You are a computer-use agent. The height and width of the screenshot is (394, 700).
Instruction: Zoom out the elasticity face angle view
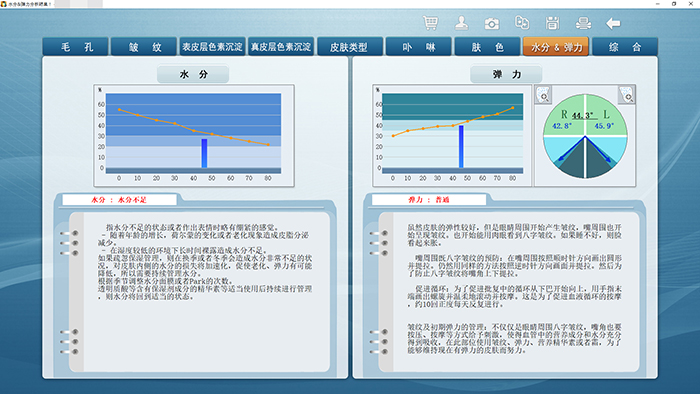(543, 95)
